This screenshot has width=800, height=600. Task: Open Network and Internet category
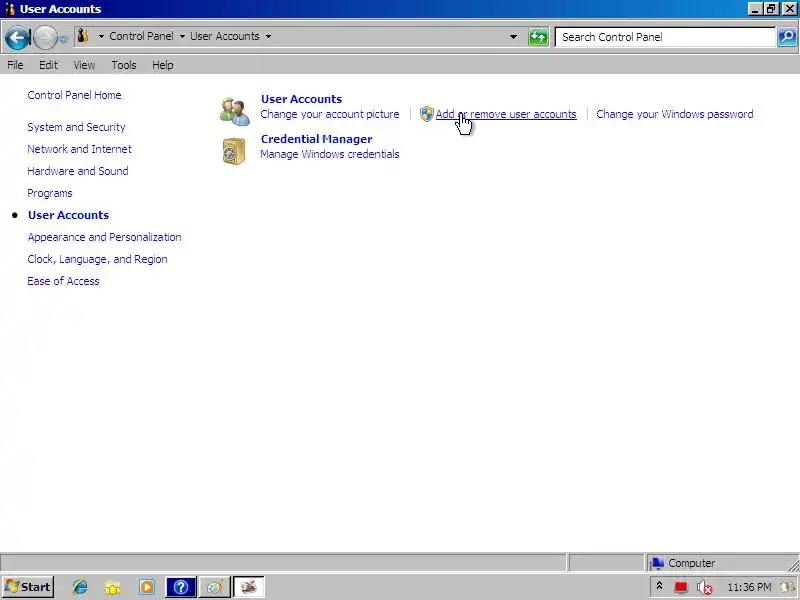pos(80,149)
